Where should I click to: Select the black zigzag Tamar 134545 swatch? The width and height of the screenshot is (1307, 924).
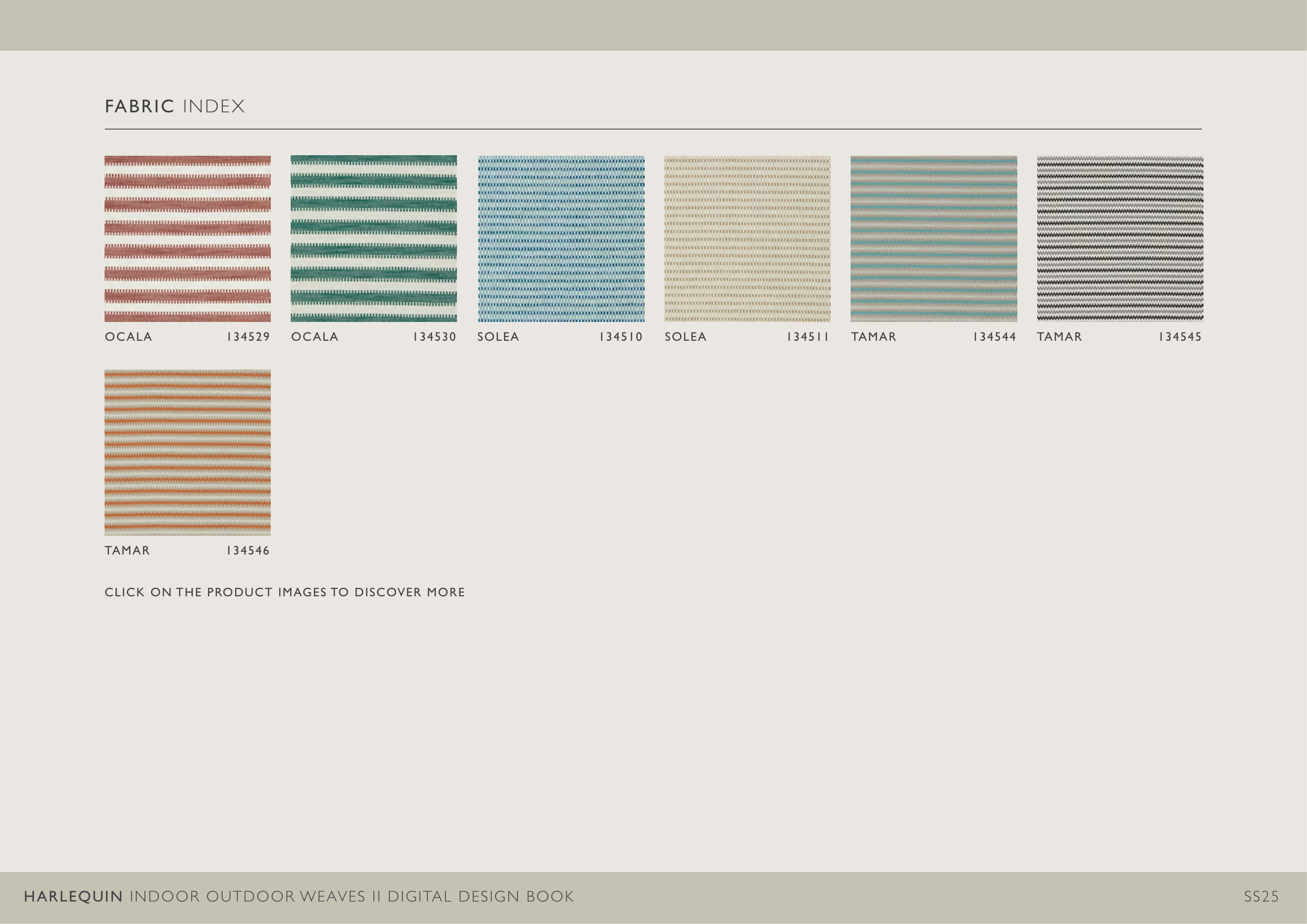point(1120,238)
